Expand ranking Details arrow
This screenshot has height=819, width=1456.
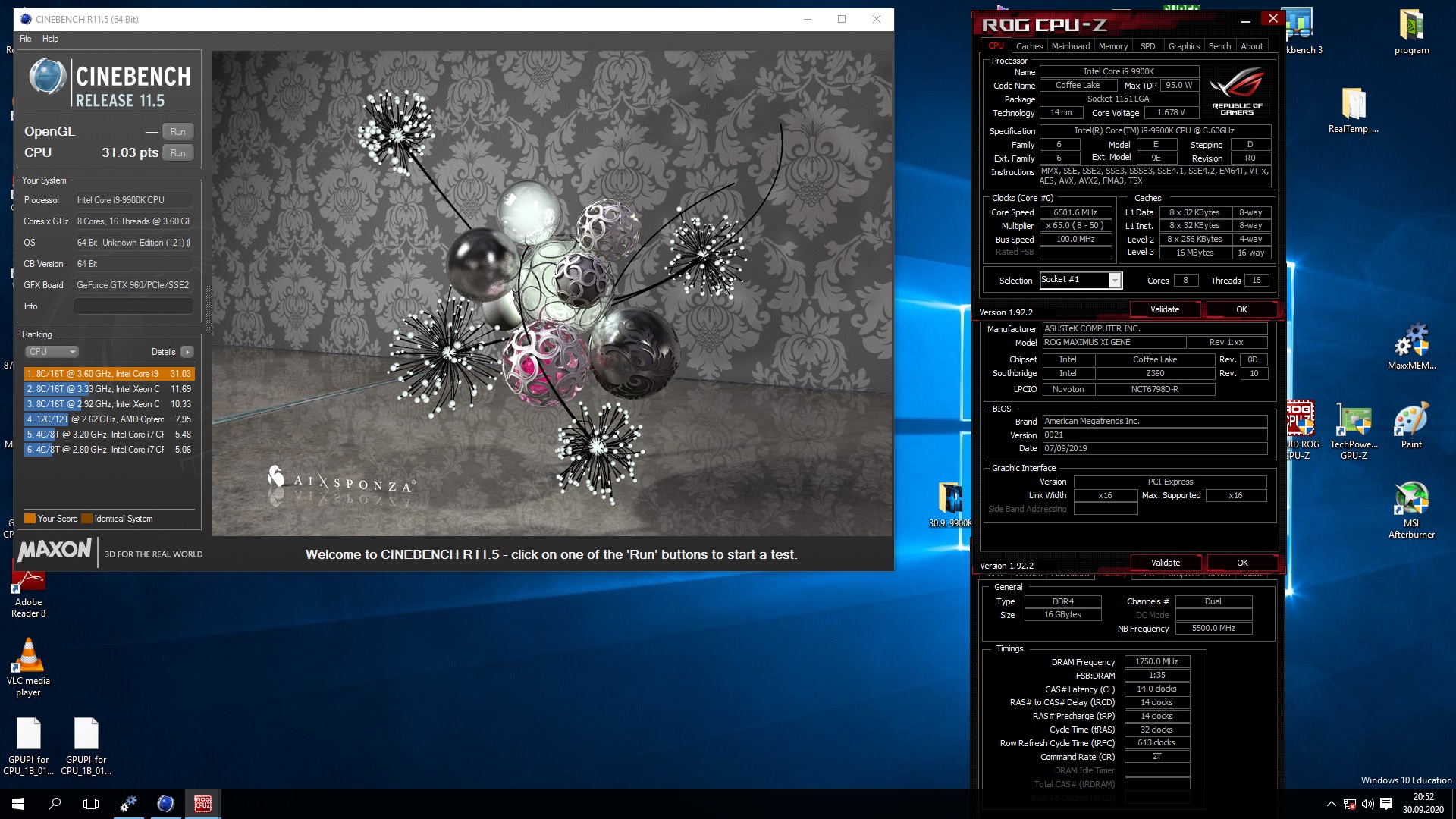[x=187, y=352]
